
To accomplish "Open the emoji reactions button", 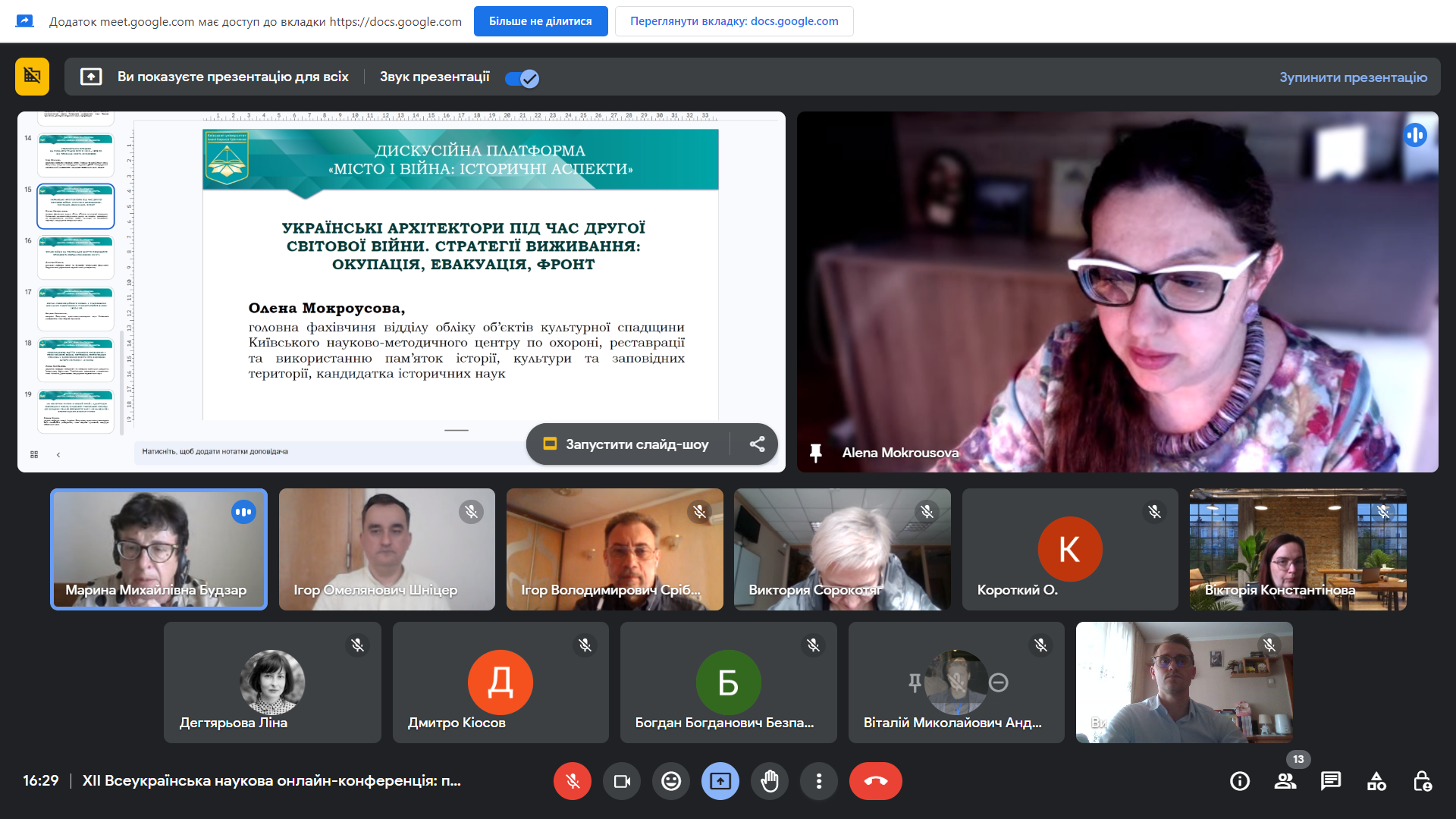I will 671,781.
